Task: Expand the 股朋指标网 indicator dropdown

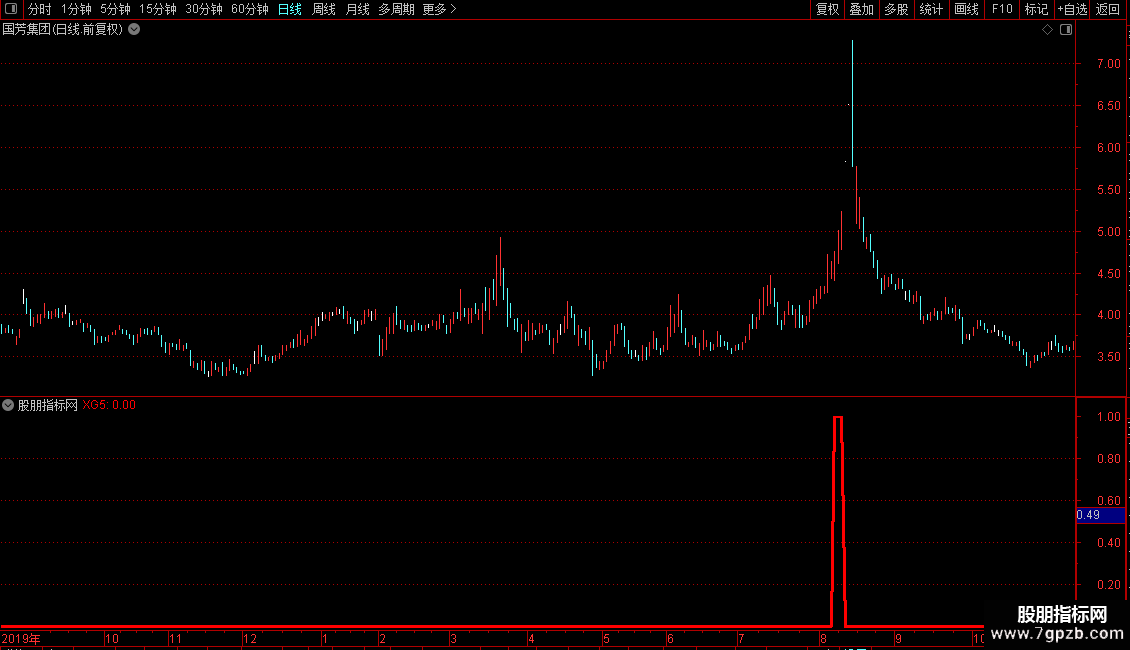Action: (8, 405)
